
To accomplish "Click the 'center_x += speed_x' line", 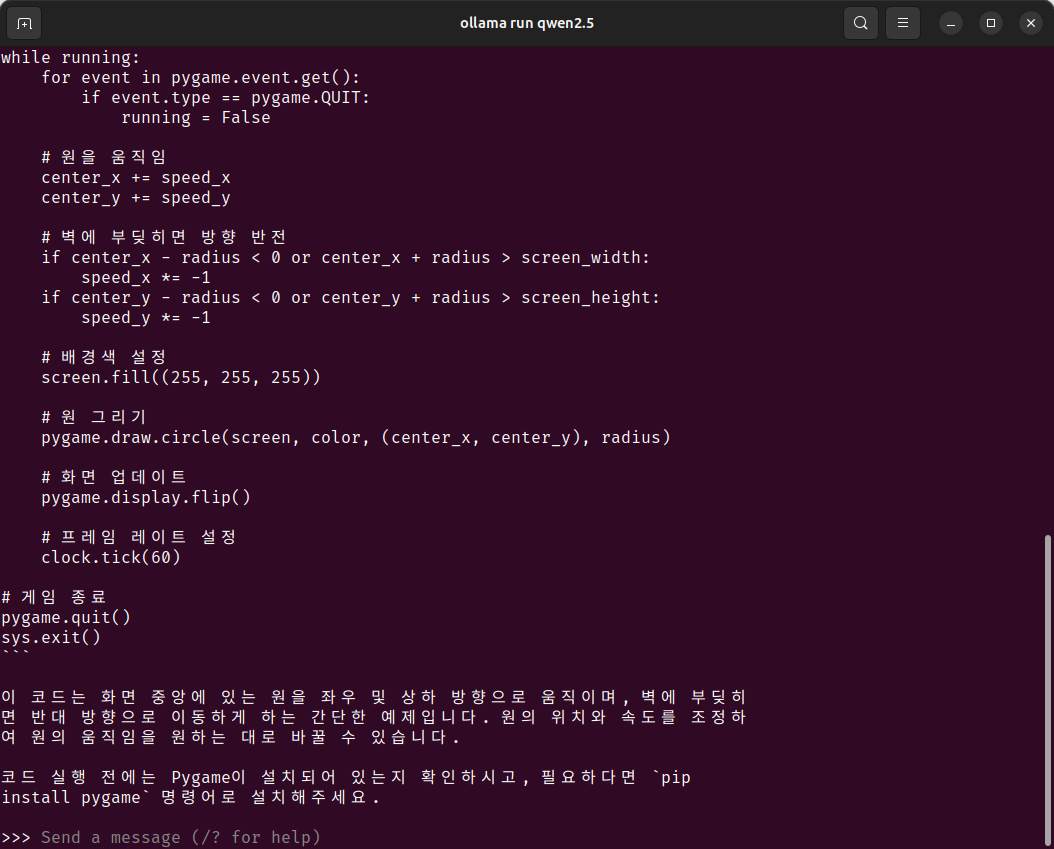I will coord(136,178).
